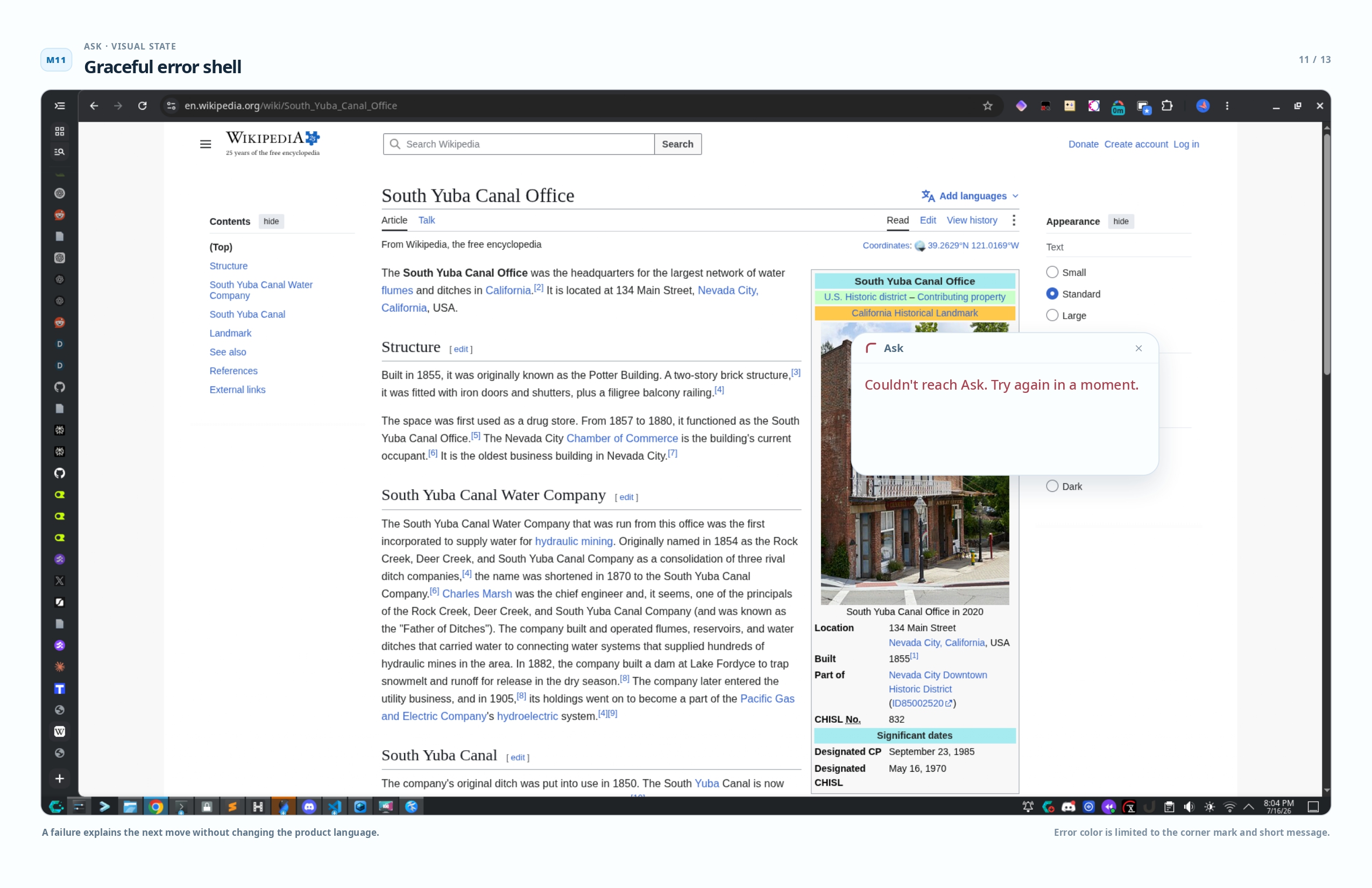Hide the Contents sidebar
The width and height of the screenshot is (1372, 888).
(x=271, y=221)
